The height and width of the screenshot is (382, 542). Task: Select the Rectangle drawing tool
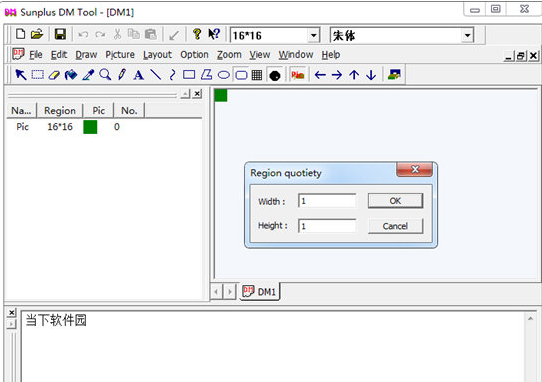tap(189, 74)
